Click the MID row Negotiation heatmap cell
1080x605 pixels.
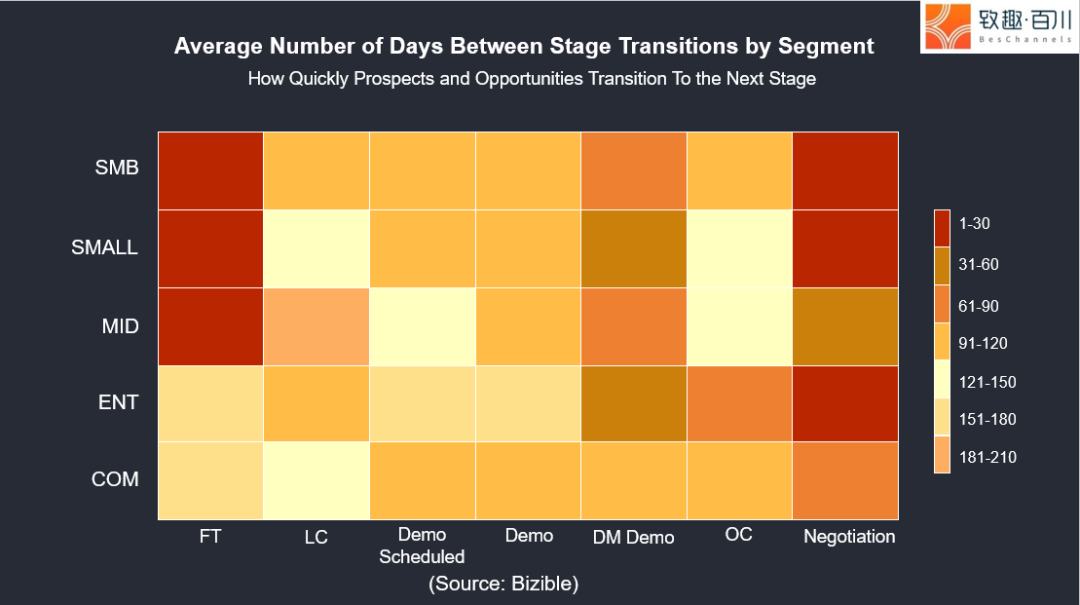[x=845, y=326]
